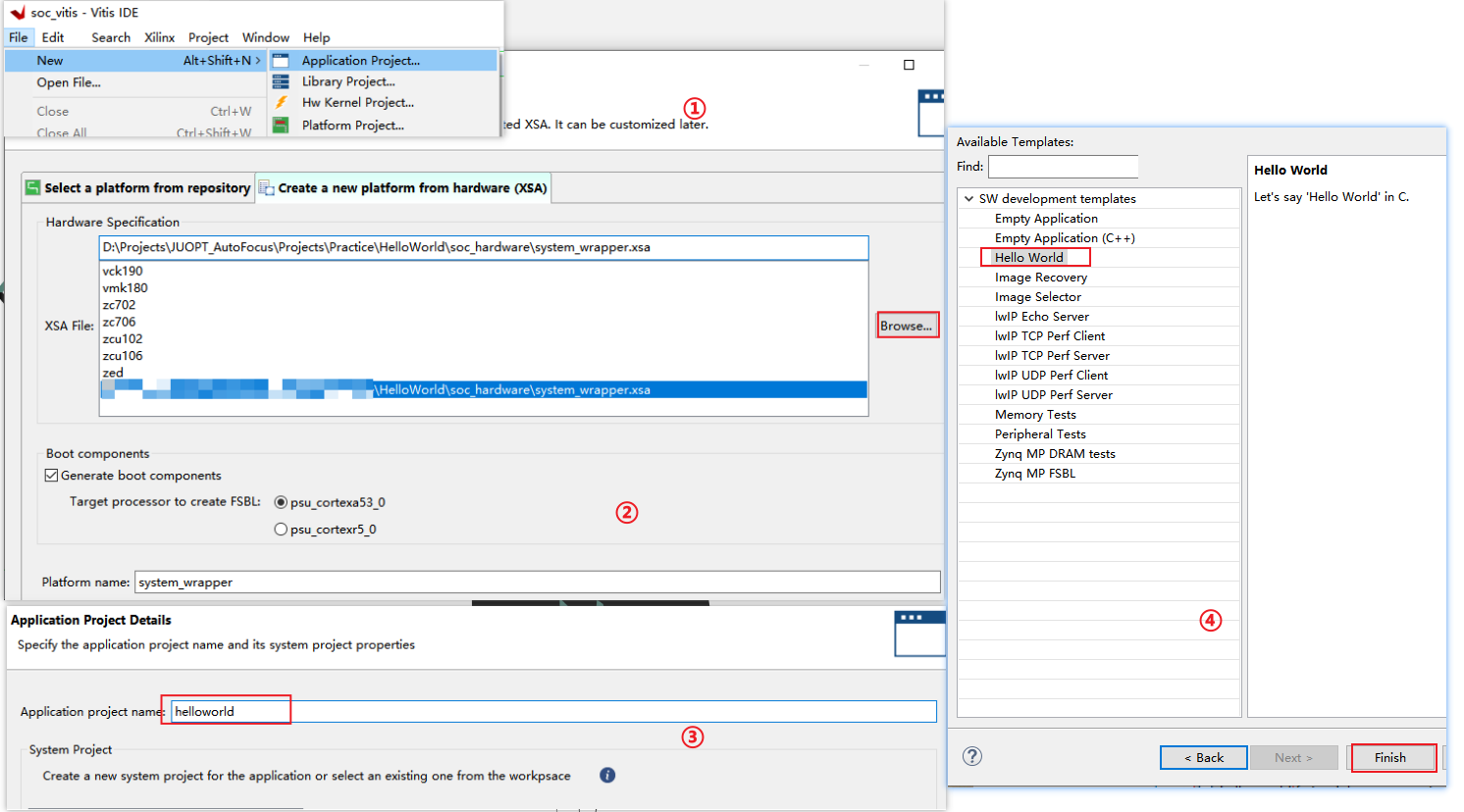
Task: Click the Application Project menu icon
Action: coord(281,60)
